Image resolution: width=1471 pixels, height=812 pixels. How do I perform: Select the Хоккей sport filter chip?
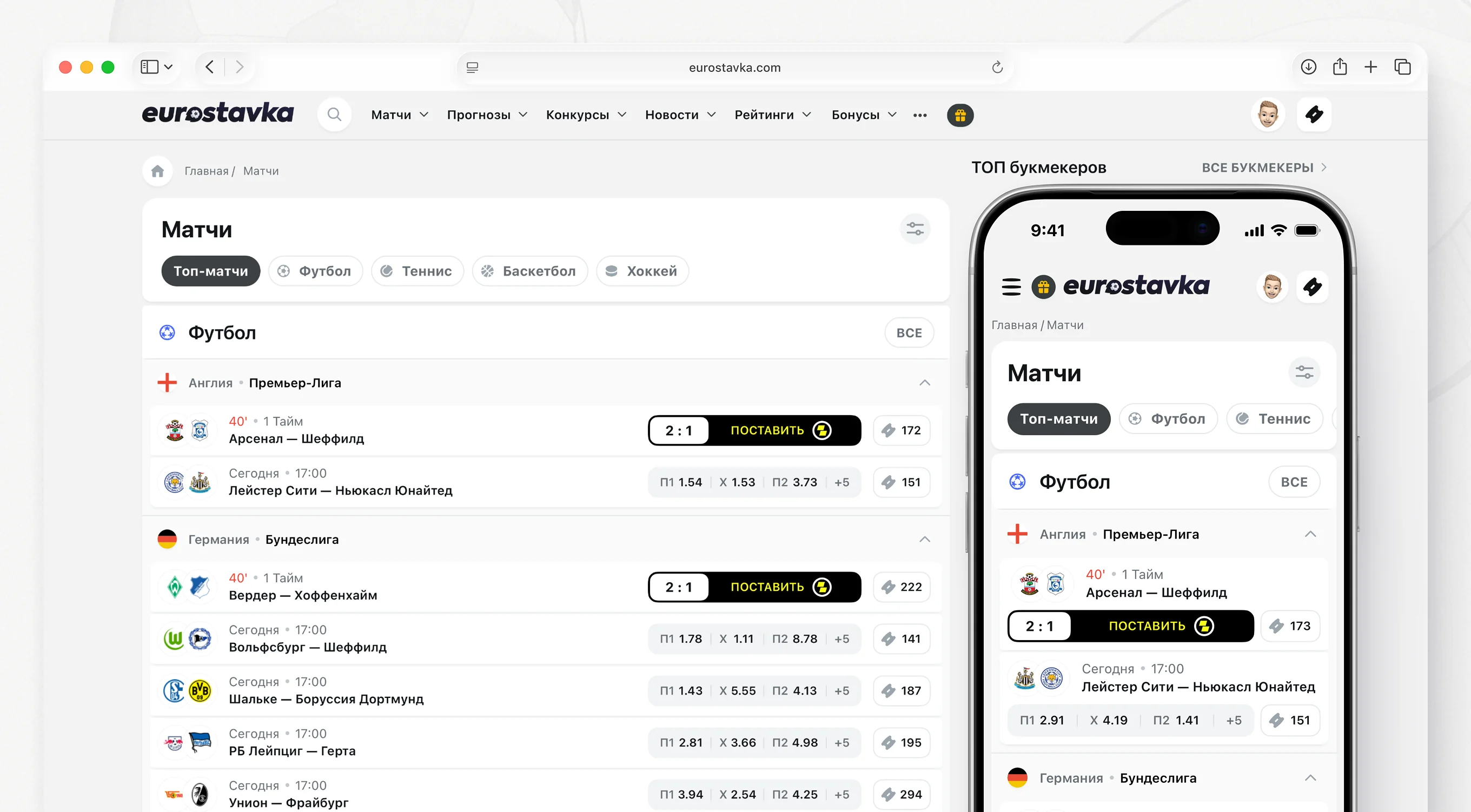(642, 271)
